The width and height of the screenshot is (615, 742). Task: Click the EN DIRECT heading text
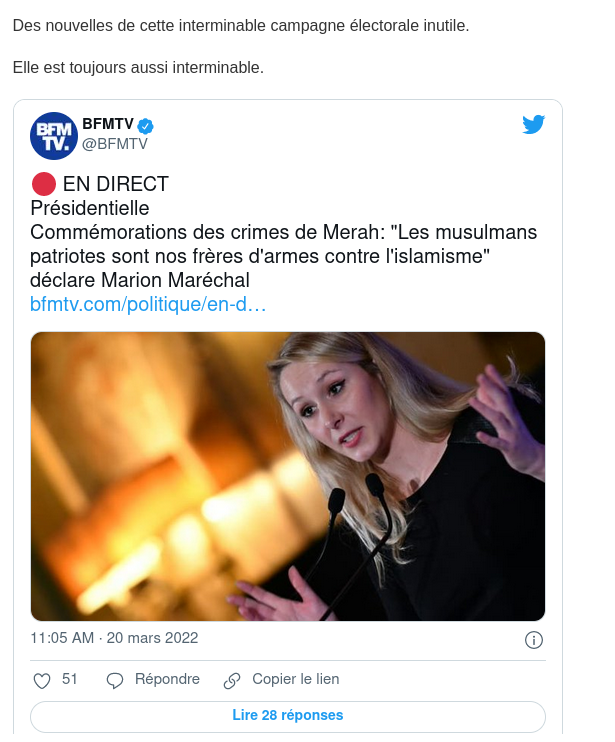(115, 184)
